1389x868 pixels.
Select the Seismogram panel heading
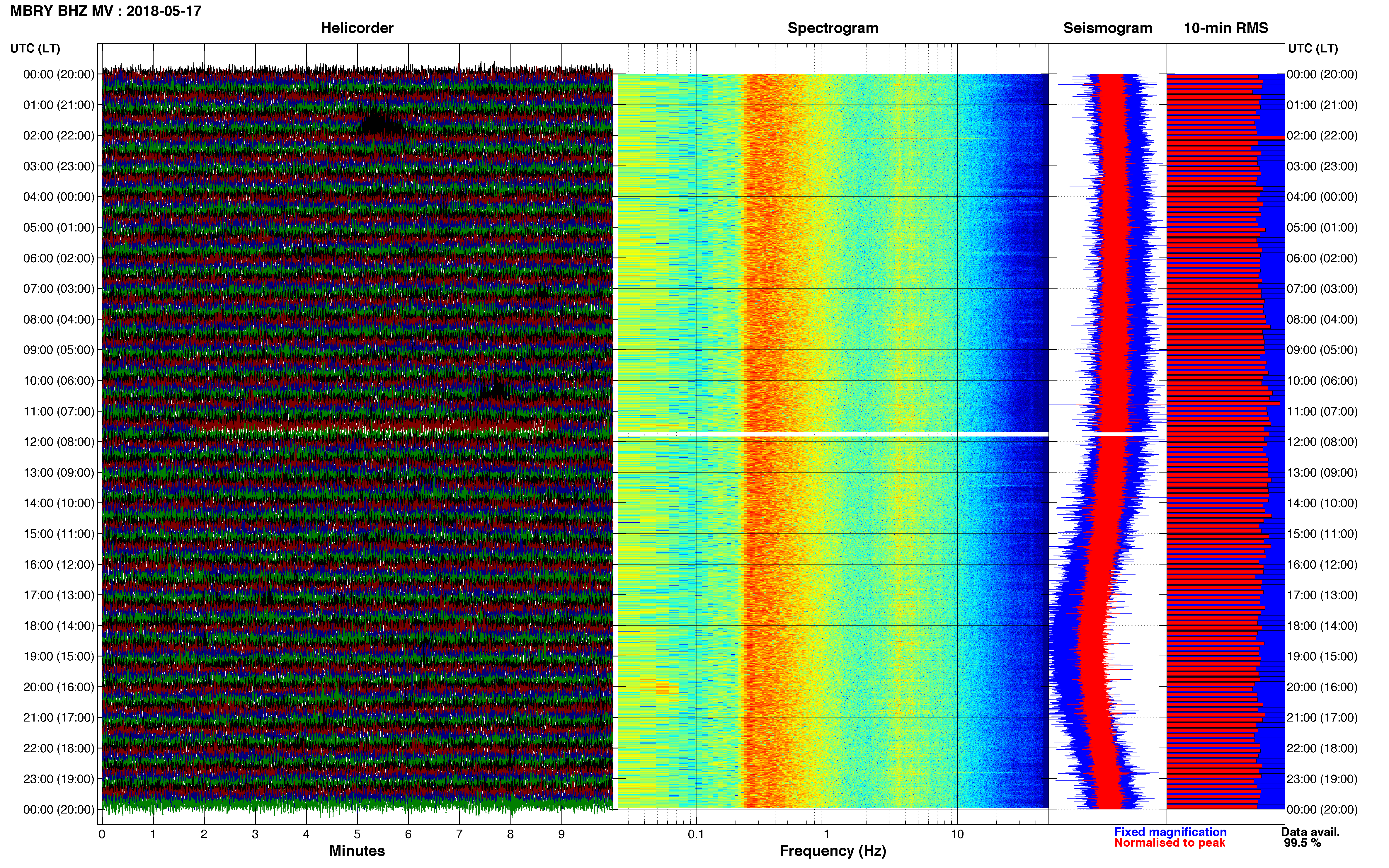(1108, 28)
